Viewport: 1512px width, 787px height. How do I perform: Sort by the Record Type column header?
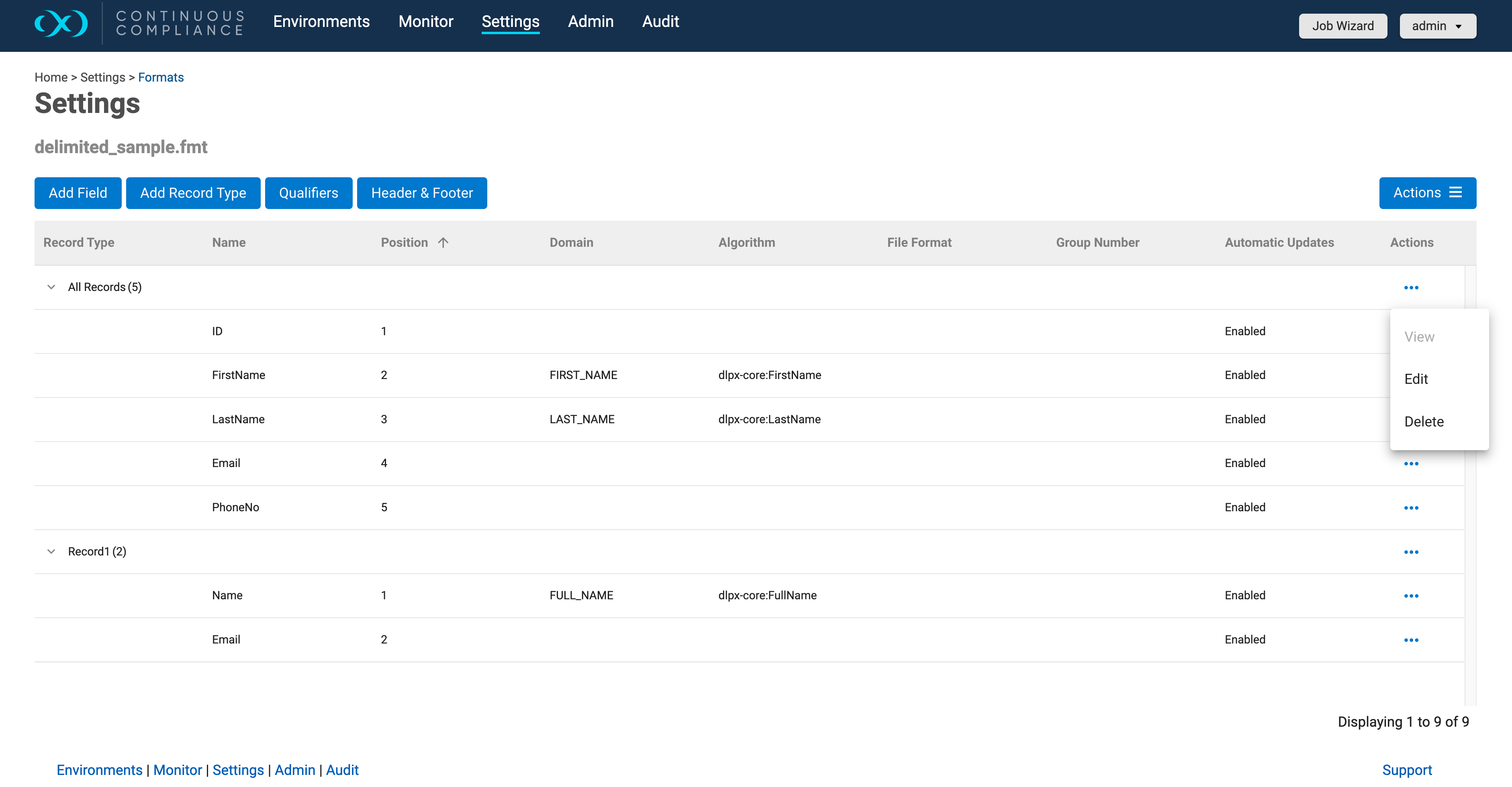[79, 242]
